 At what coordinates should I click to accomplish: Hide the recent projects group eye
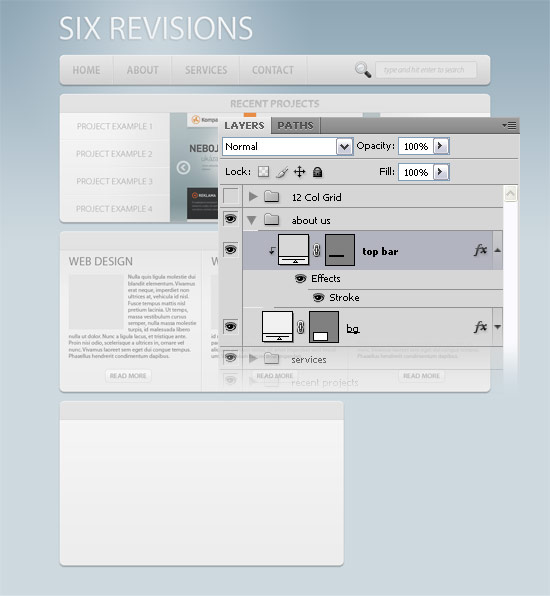tap(231, 380)
